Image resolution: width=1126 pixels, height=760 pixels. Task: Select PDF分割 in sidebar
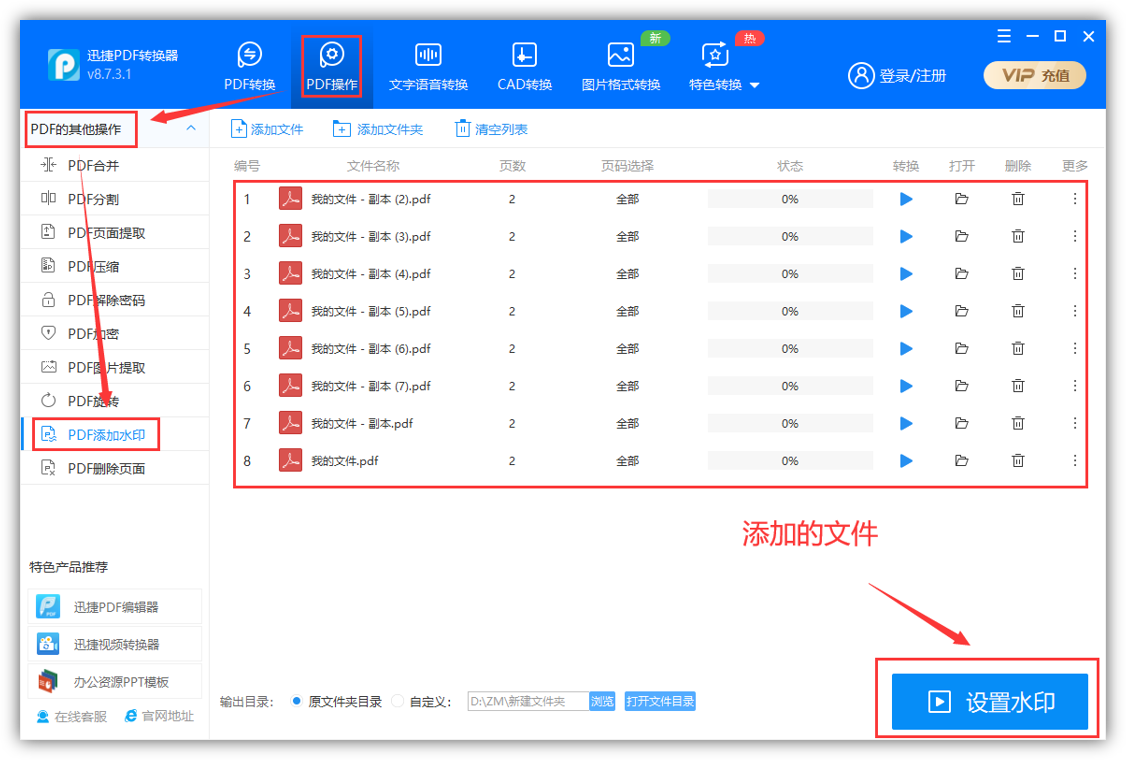pyautogui.click(x=115, y=199)
